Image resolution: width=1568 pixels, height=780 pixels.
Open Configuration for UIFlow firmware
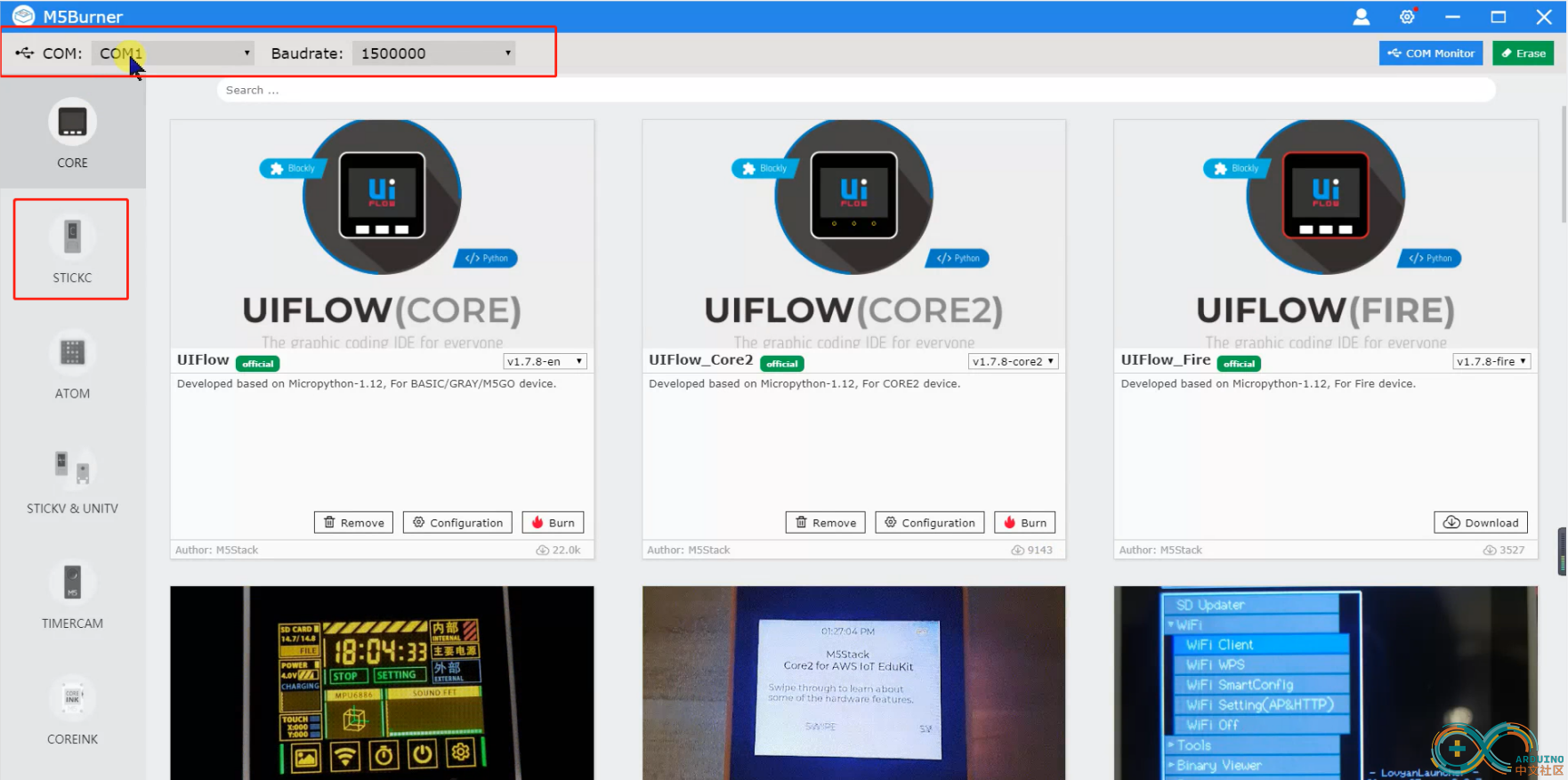[457, 523]
